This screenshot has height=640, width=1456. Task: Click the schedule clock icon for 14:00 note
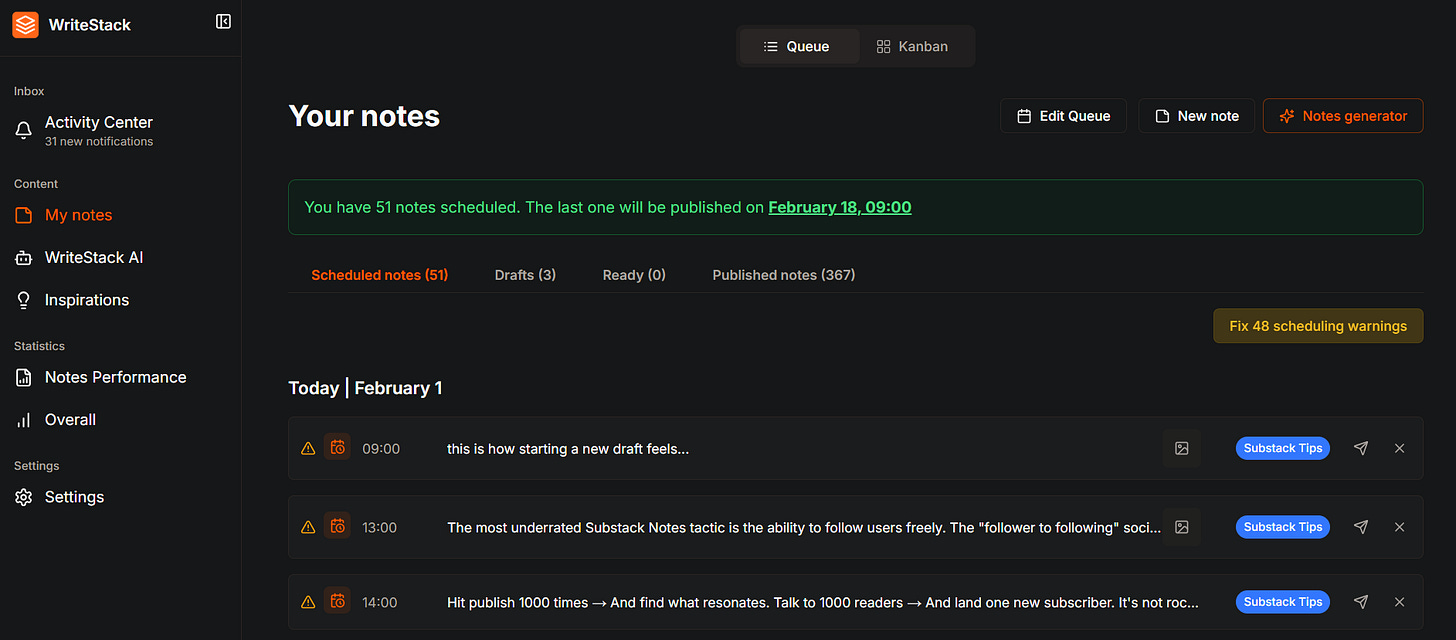coord(338,601)
